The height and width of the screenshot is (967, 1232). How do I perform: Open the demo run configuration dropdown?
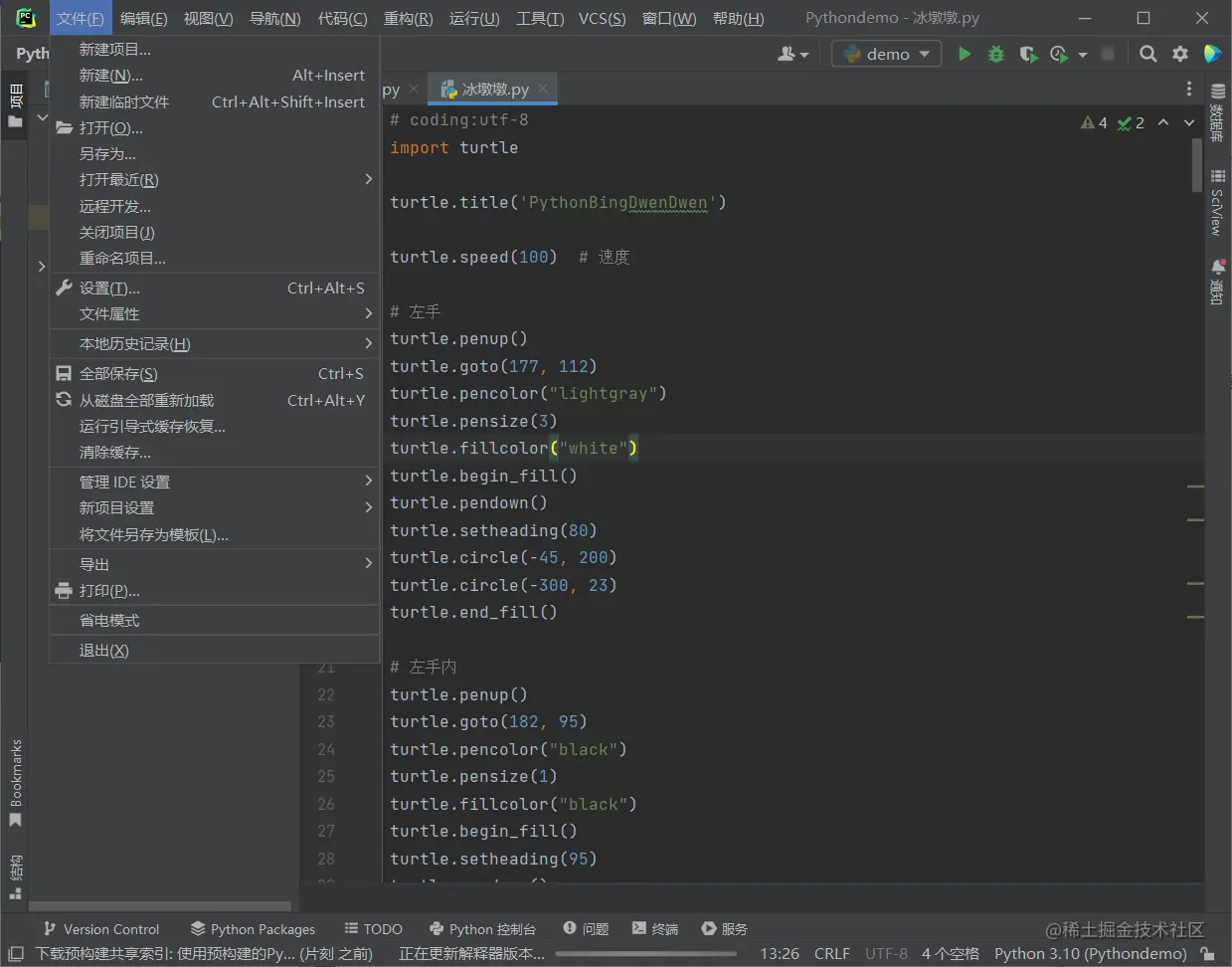[x=886, y=54]
